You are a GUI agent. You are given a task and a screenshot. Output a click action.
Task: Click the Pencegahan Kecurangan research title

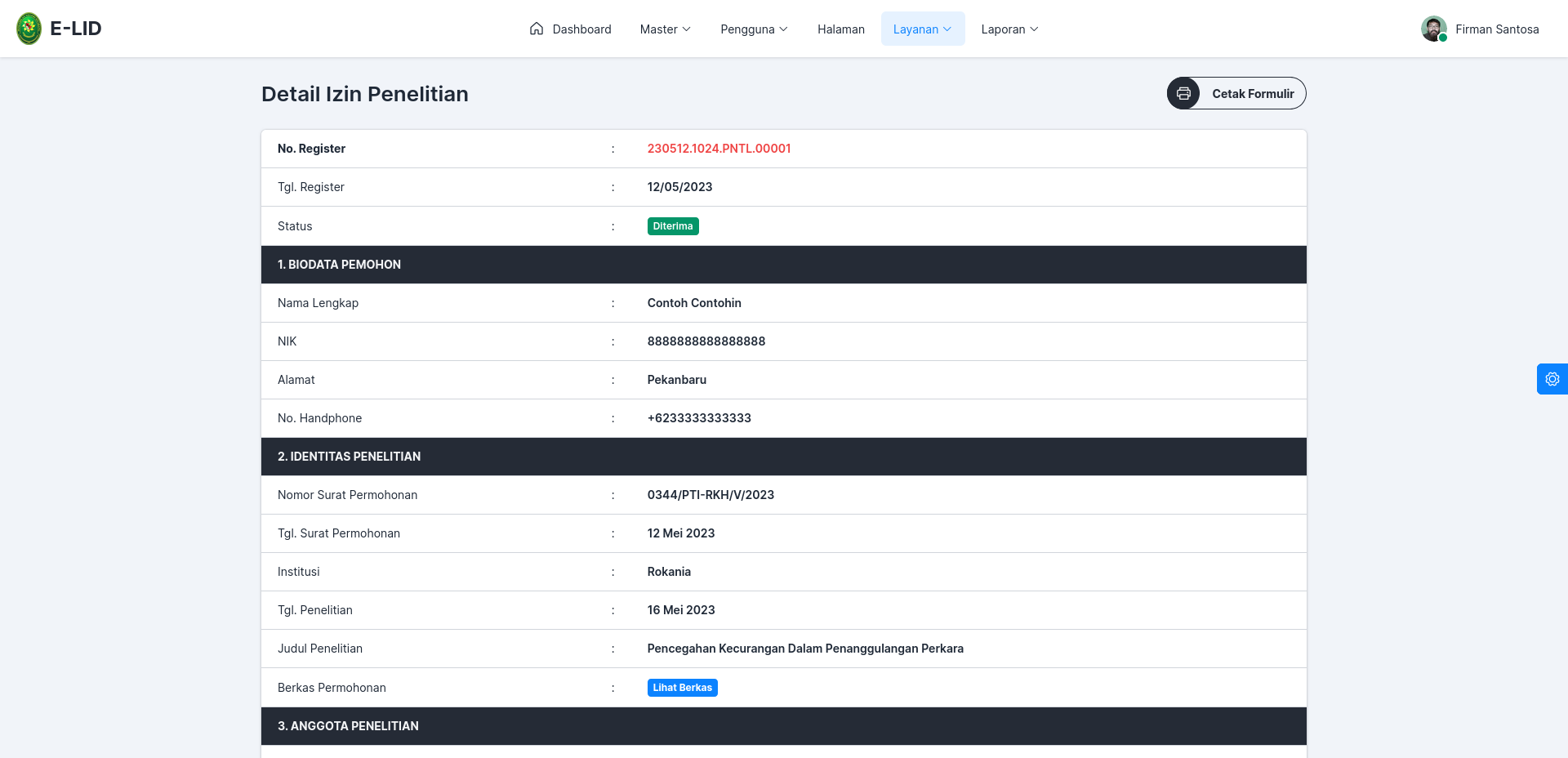click(805, 649)
